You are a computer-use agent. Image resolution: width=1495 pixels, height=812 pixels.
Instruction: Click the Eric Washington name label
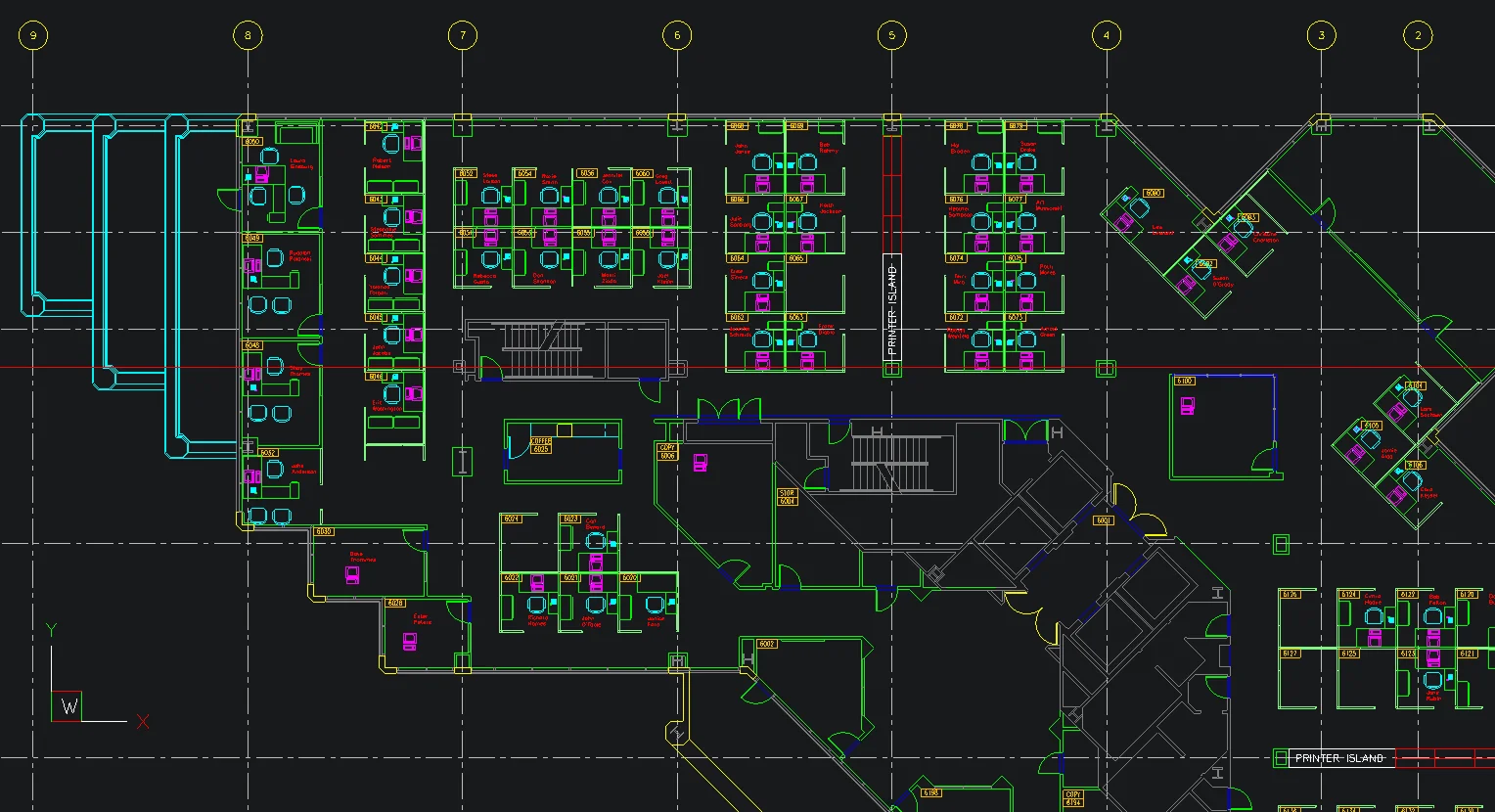[386, 405]
